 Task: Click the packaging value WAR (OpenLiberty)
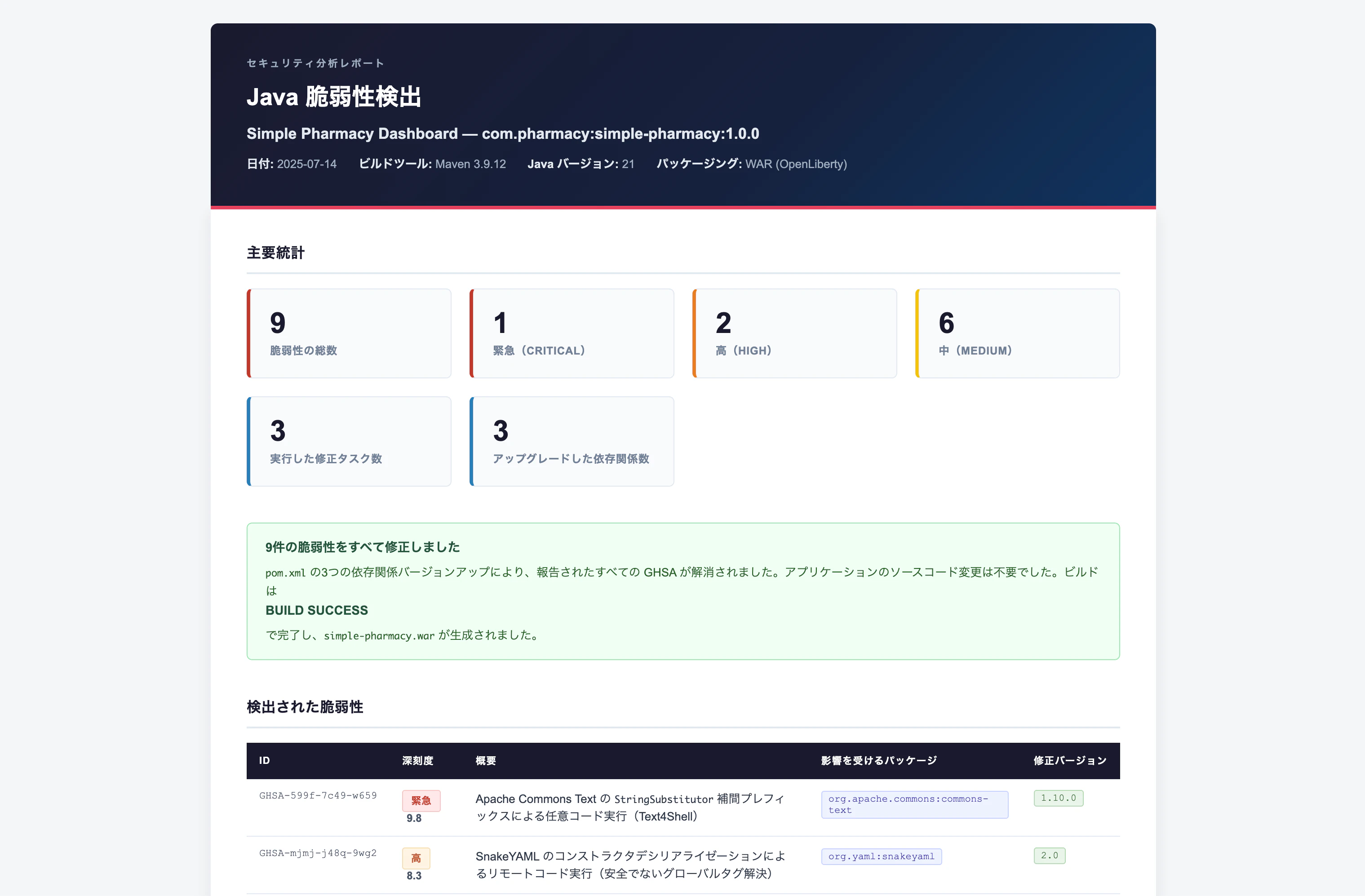point(796,164)
